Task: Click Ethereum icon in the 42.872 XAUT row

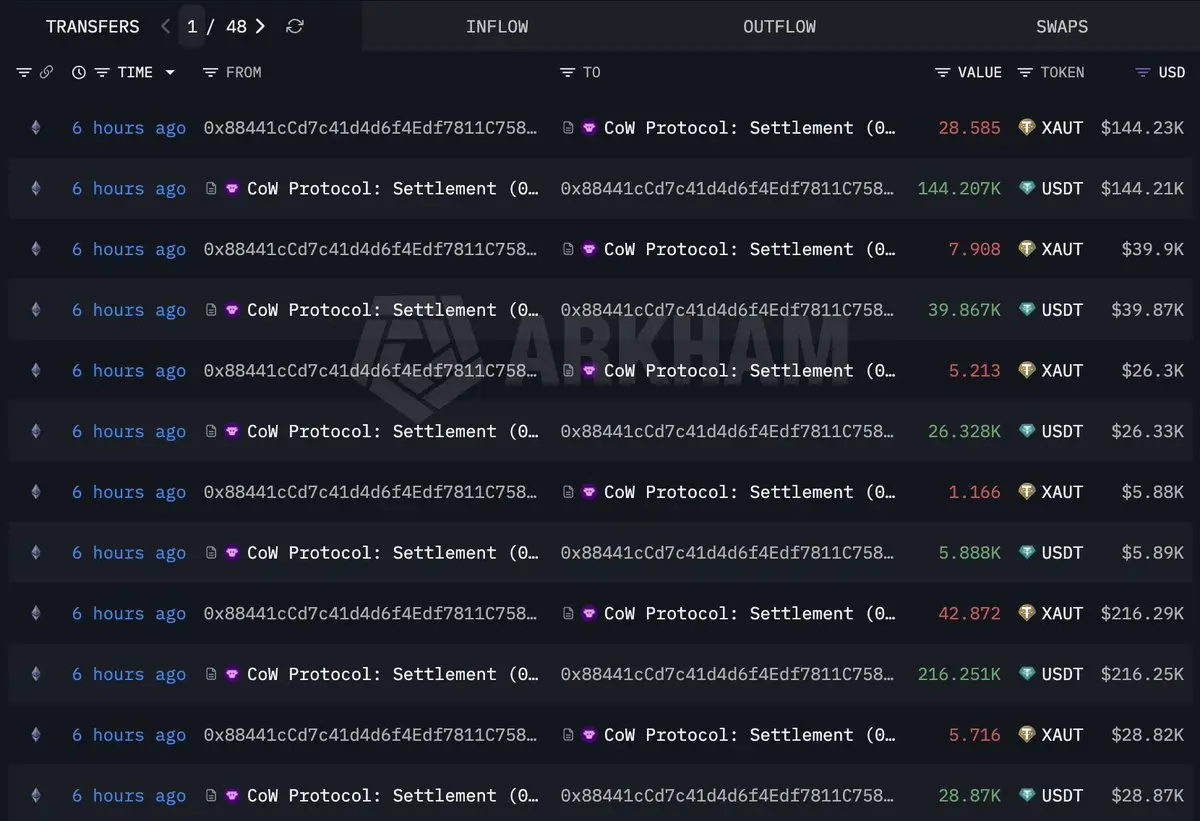Action: [x=36, y=613]
